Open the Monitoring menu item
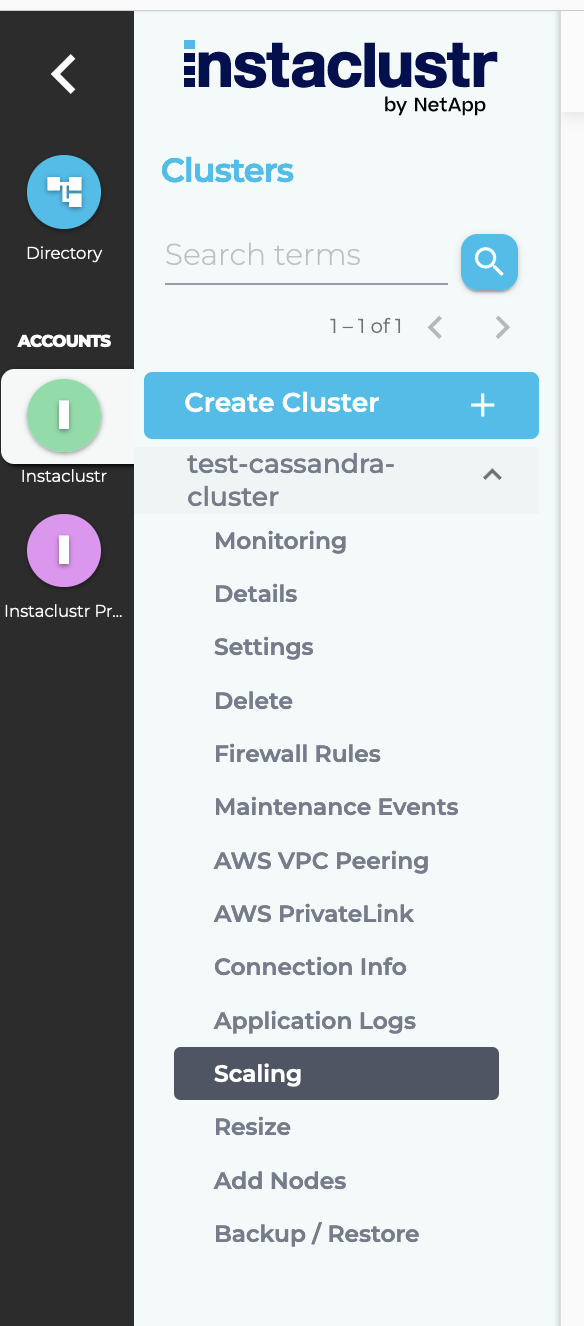 [x=281, y=541]
